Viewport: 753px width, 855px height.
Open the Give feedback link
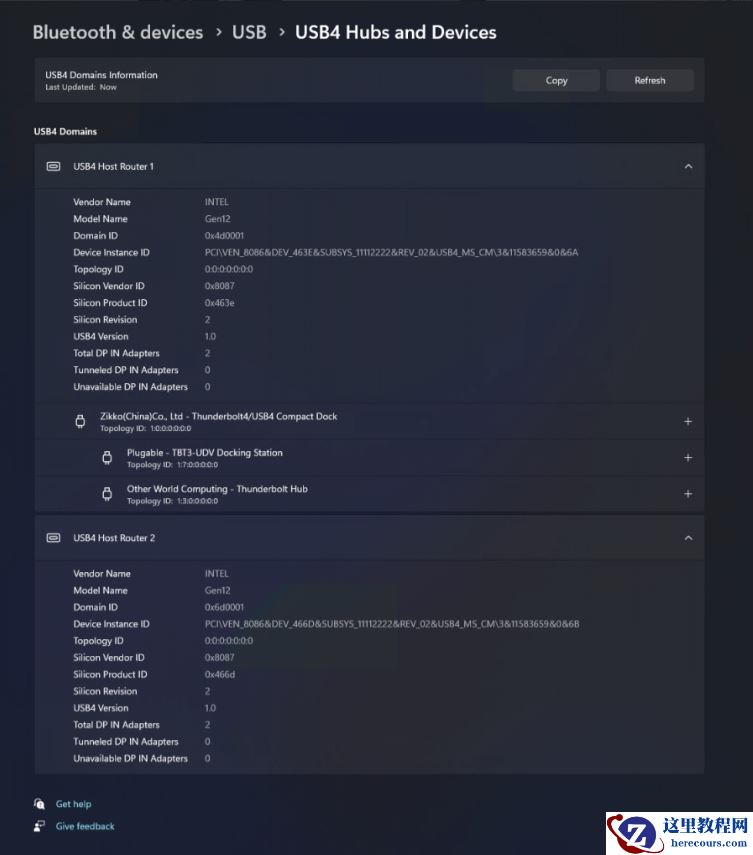(85, 826)
